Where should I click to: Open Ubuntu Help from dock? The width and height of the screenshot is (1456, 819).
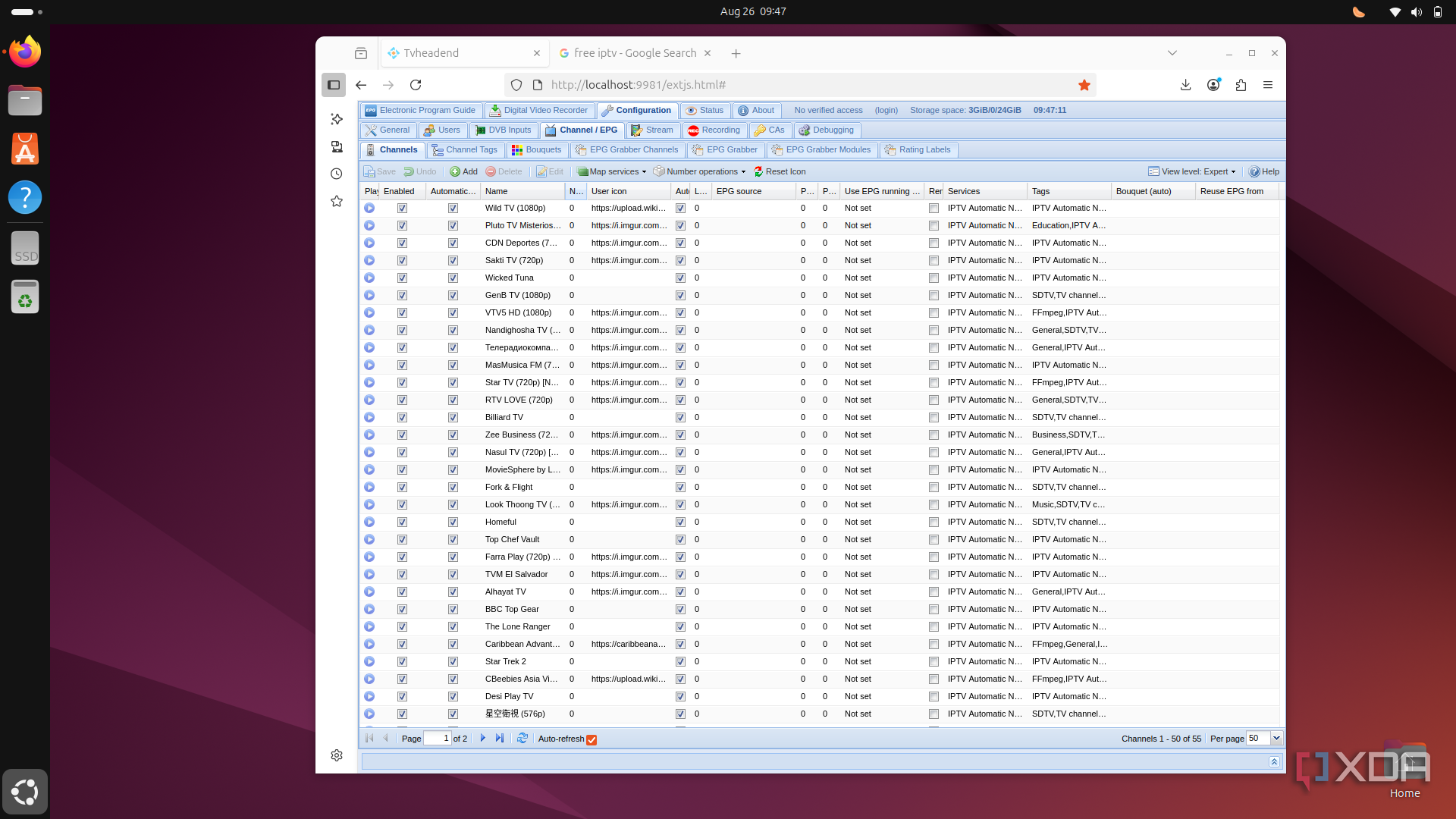click(25, 197)
